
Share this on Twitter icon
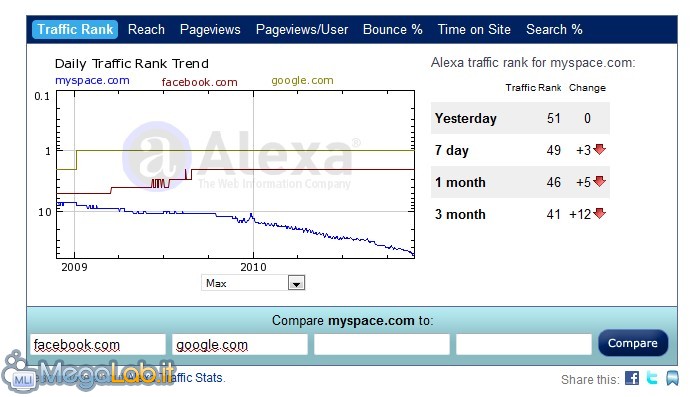[x=652, y=378]
